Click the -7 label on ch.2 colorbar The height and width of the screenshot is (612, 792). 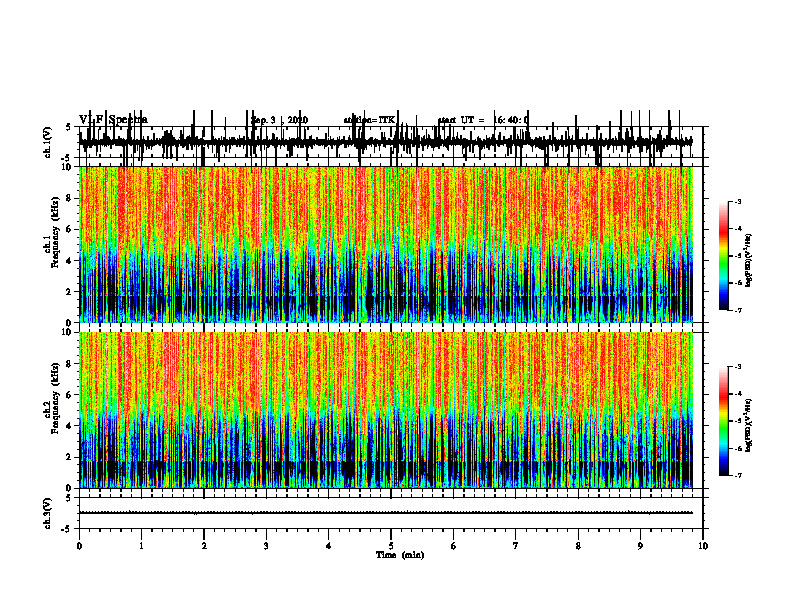tap(738, 475)
